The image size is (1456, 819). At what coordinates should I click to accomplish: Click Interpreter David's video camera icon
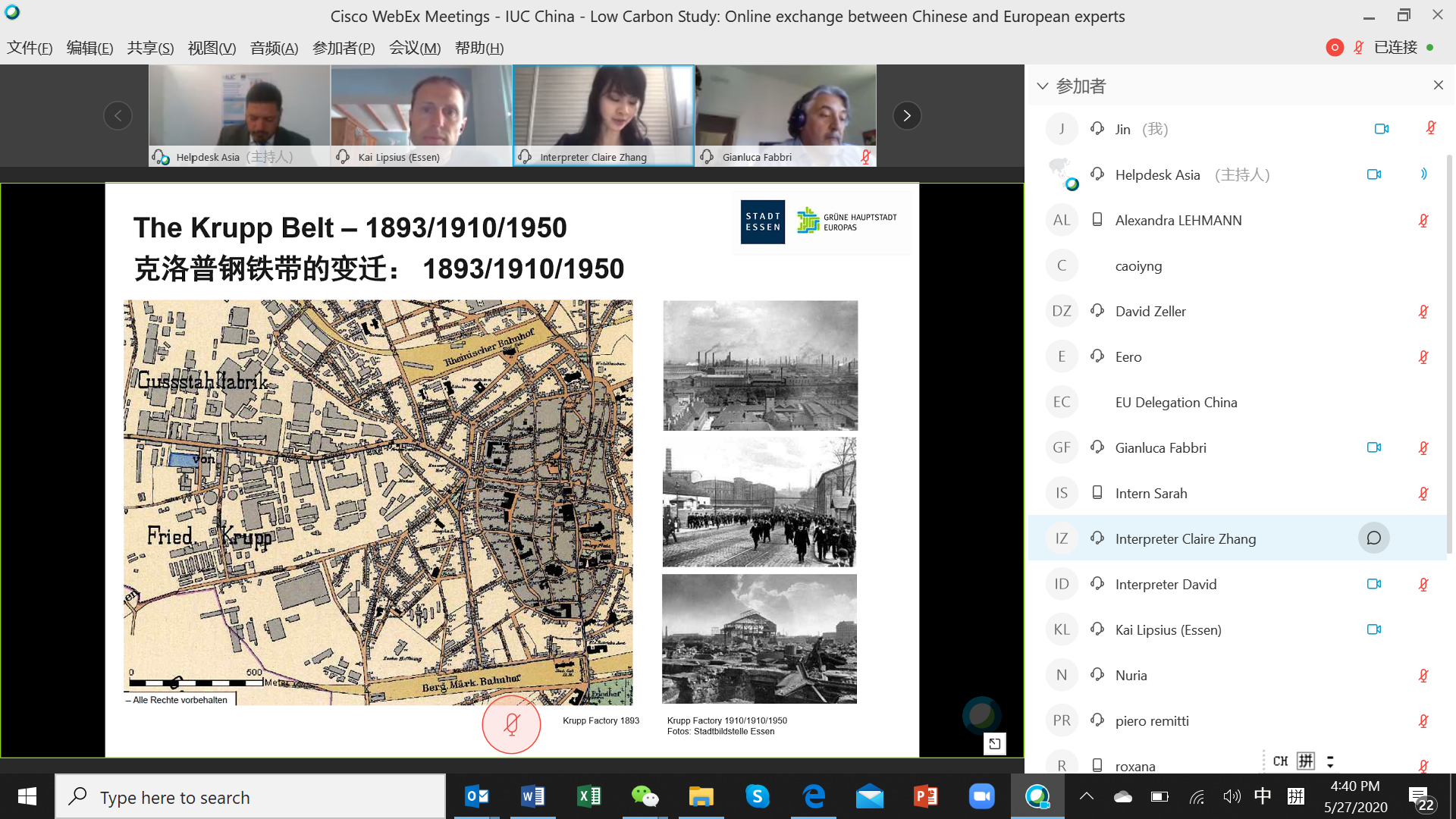pyautogui.click(x=1373, y=584)
